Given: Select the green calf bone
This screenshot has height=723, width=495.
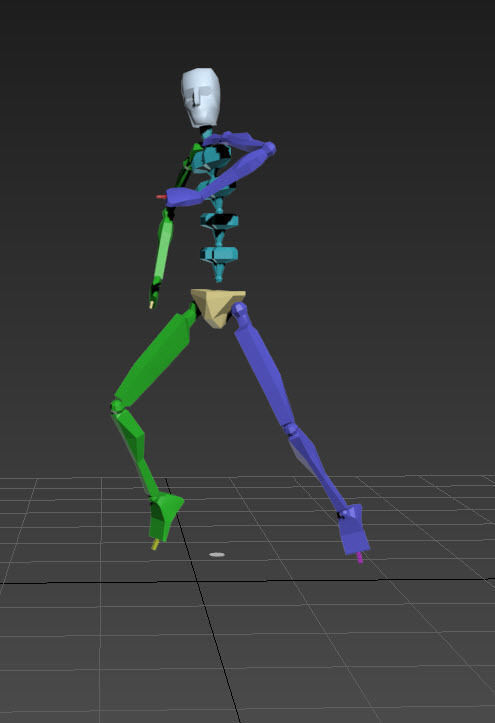Looking at the screenshot, I should click(x=137, y=451).
